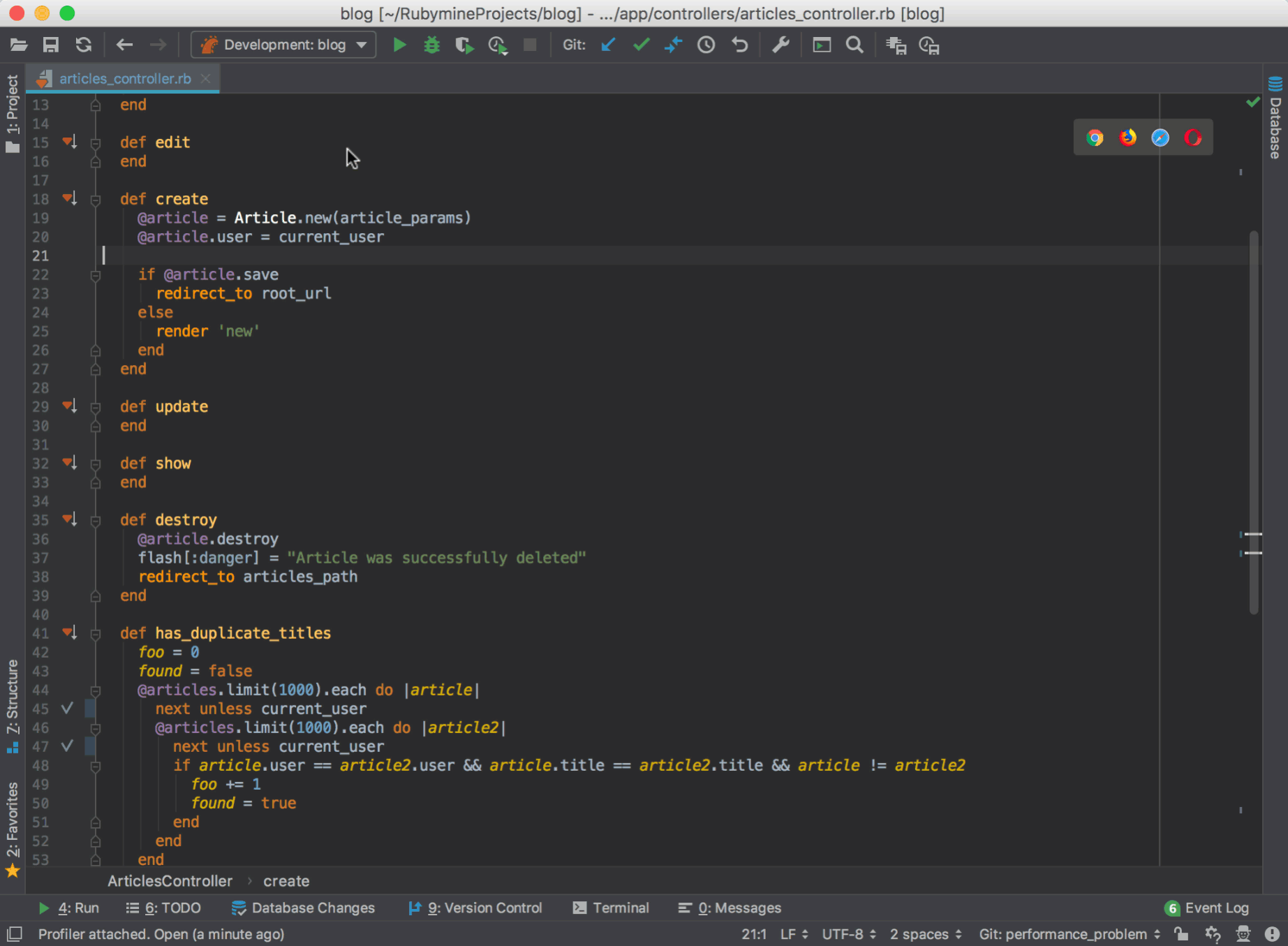Save all files with the disk icon
Image resolution: width=1288 pixels, height=946 pixels.
50,44
